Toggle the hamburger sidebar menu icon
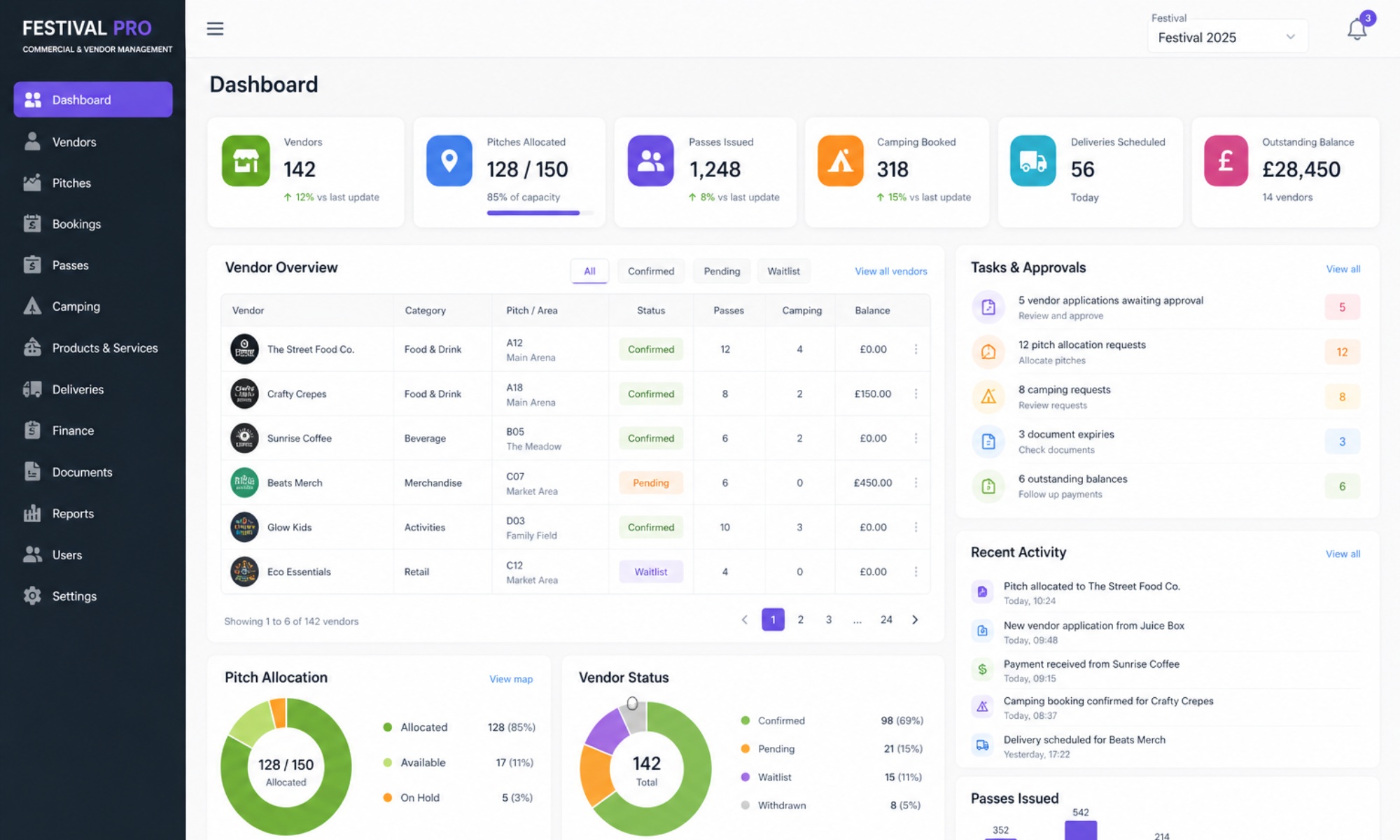 (215, 29)
